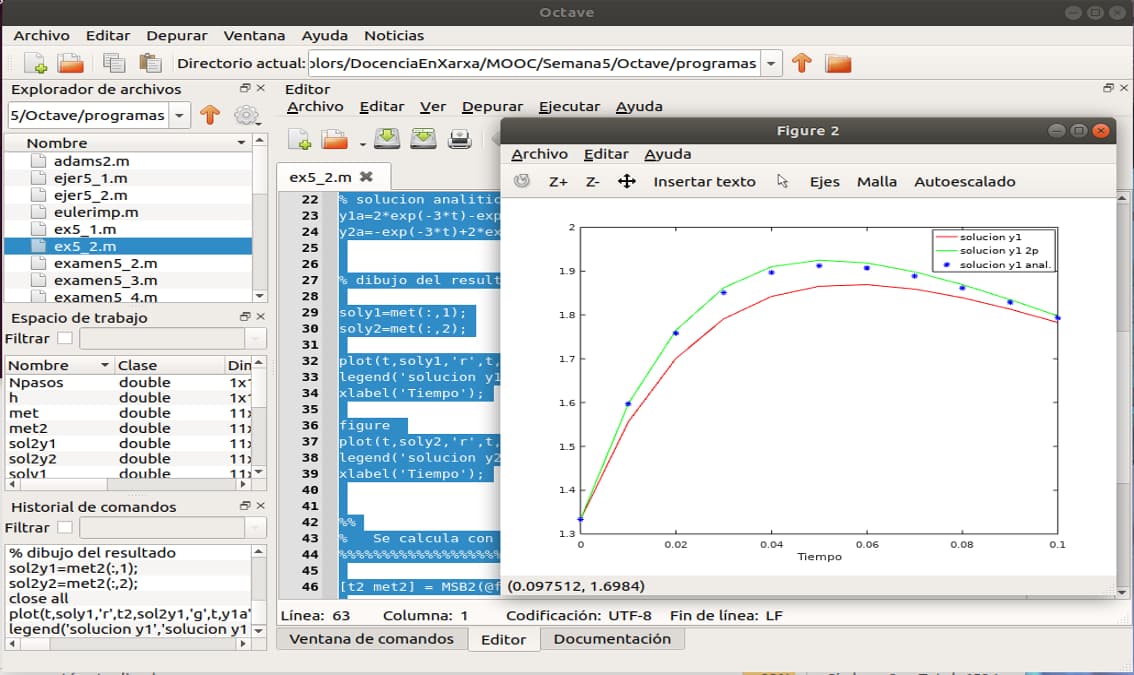This screenshot has height=675, width=1134.
Task: Click the print icon in editor toolbar
Action: 459,140
